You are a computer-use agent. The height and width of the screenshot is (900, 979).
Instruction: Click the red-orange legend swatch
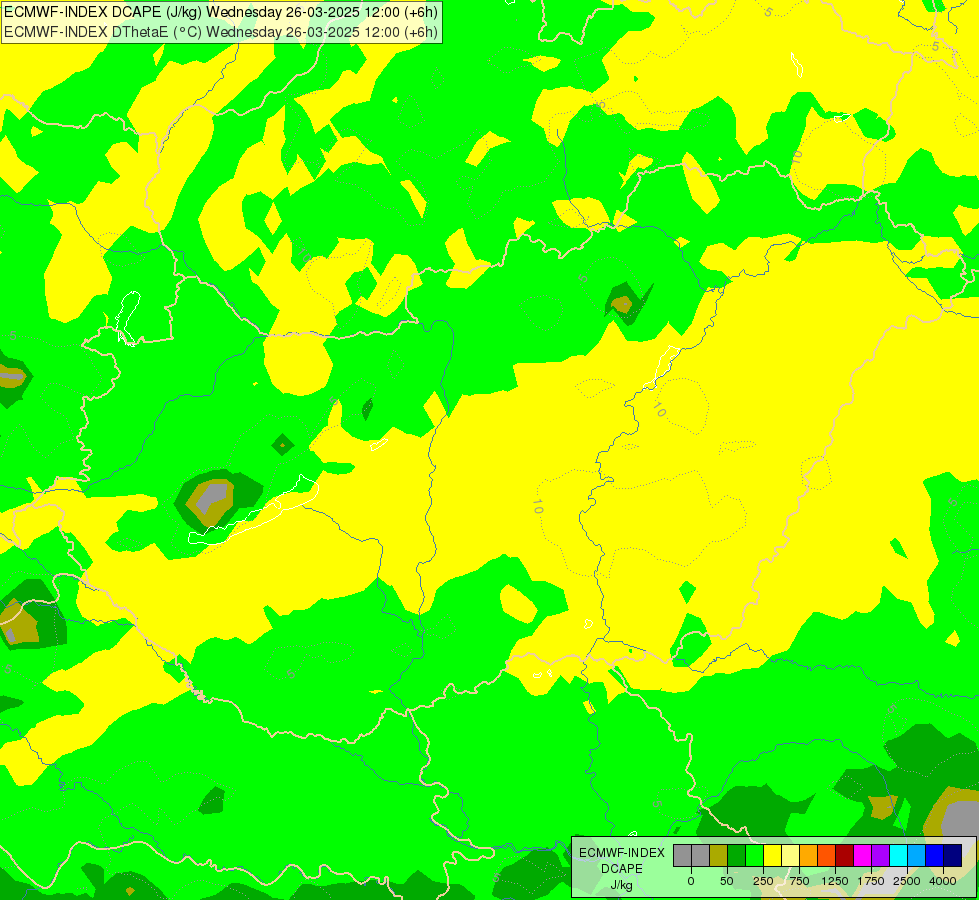[827, 855]
